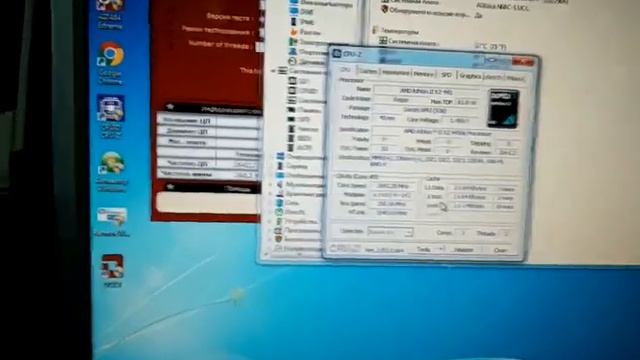640x360 pixels.
Task: Open the Tools dropdown arrow in CPU-Z
Action: pos(442,249)
